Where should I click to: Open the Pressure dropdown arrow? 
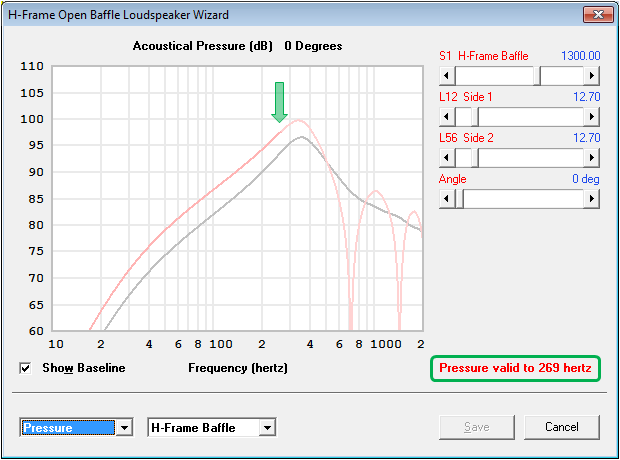pos(124,428)
